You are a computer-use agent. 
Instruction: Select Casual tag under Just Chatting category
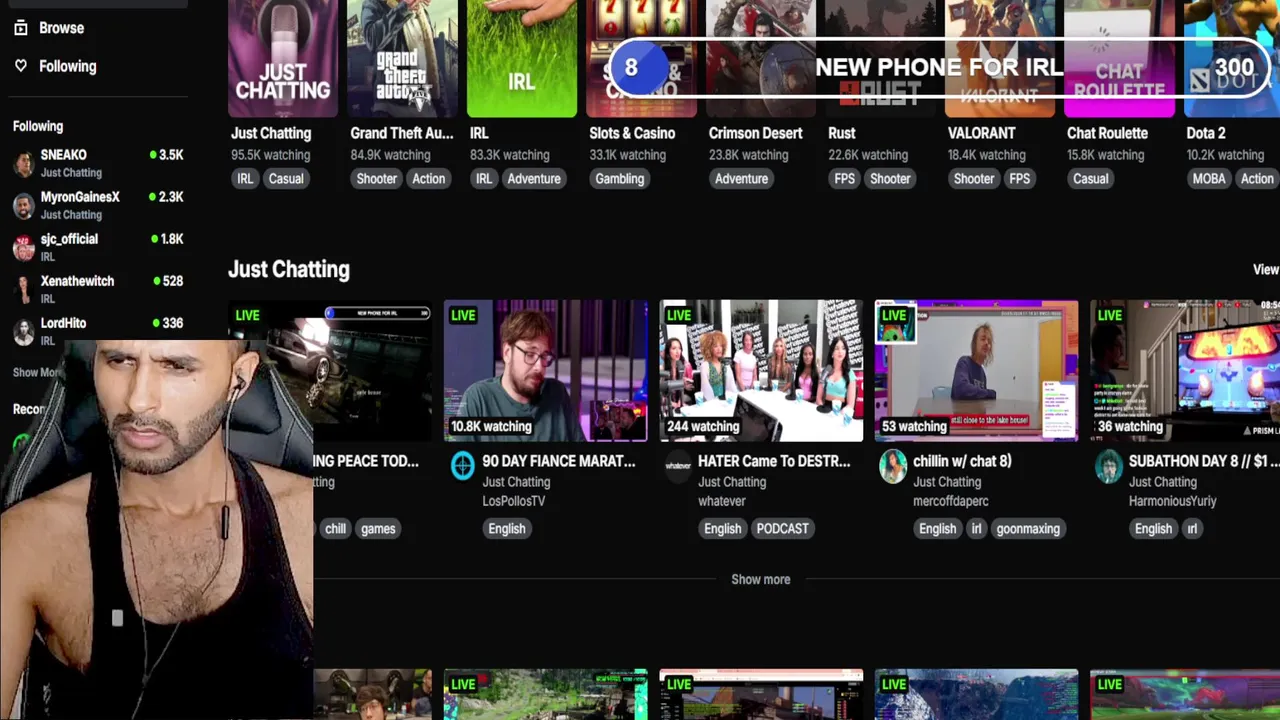[x=286, y=179]
